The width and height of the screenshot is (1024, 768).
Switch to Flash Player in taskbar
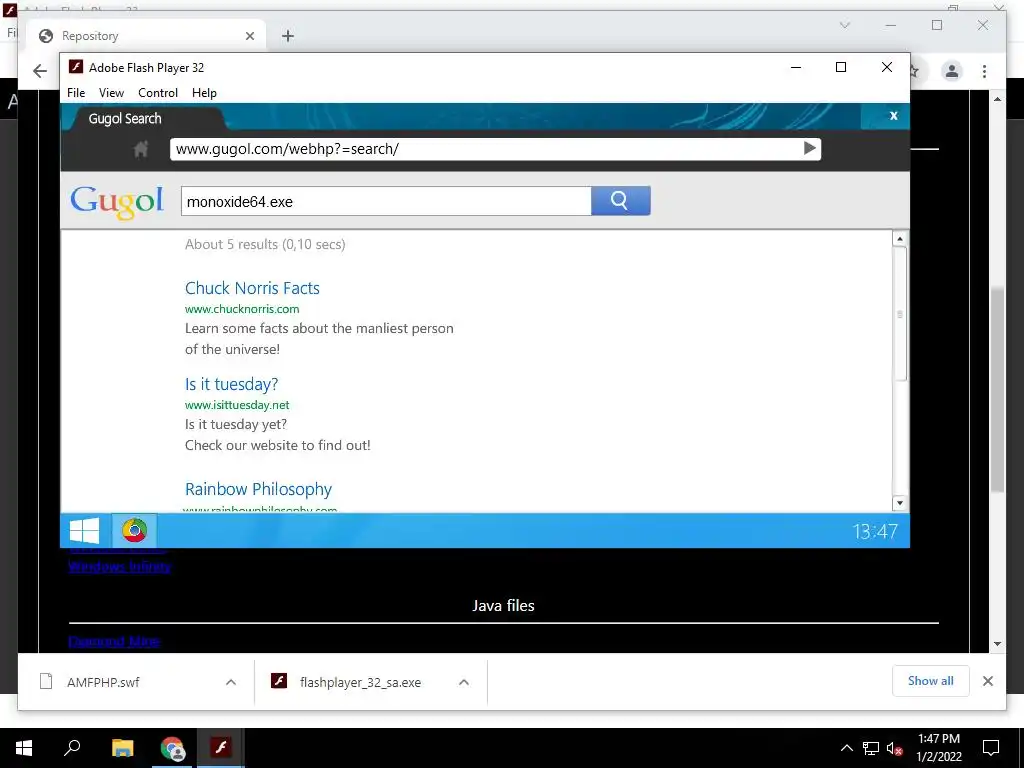pos(221,747)
